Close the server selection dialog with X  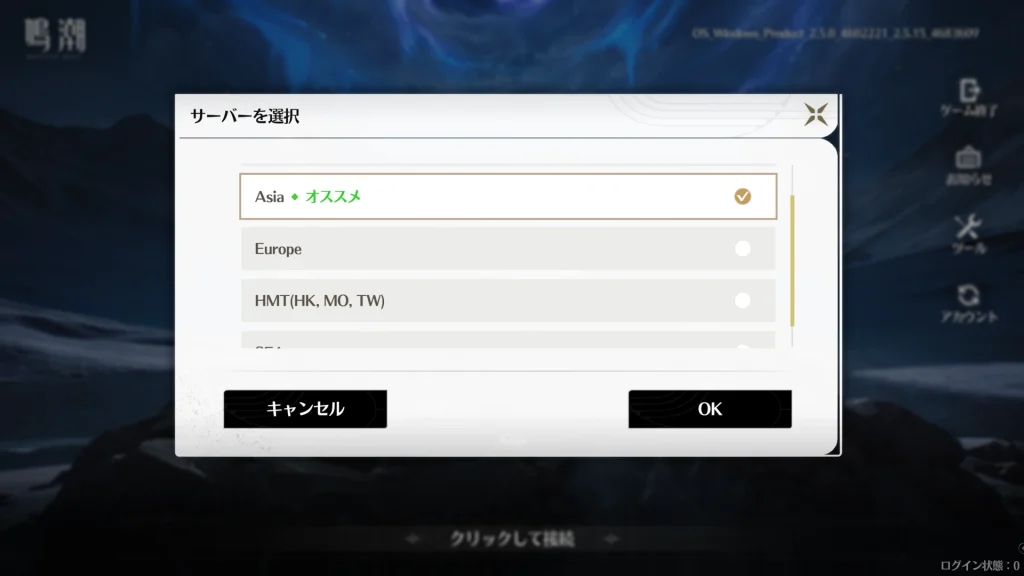point(816,114)
